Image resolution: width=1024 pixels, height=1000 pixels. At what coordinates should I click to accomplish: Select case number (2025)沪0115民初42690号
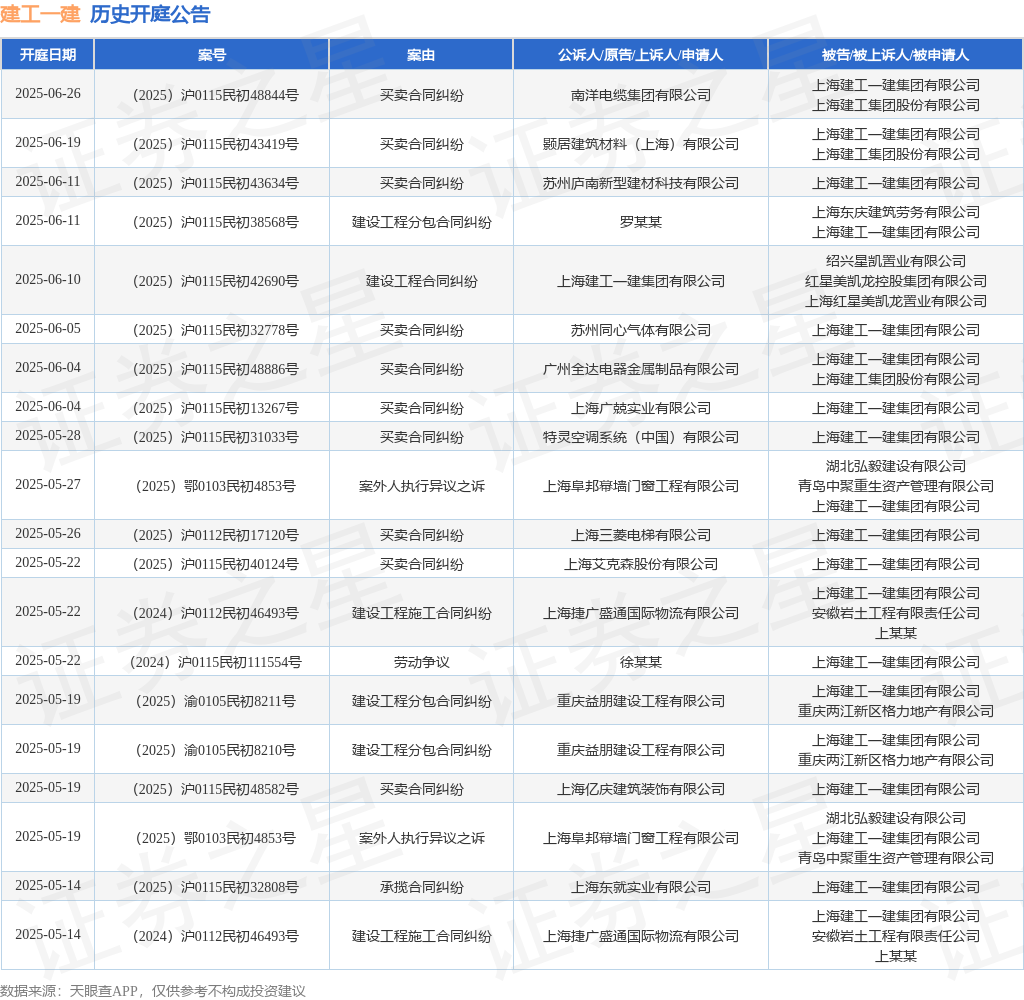(216, 282)
